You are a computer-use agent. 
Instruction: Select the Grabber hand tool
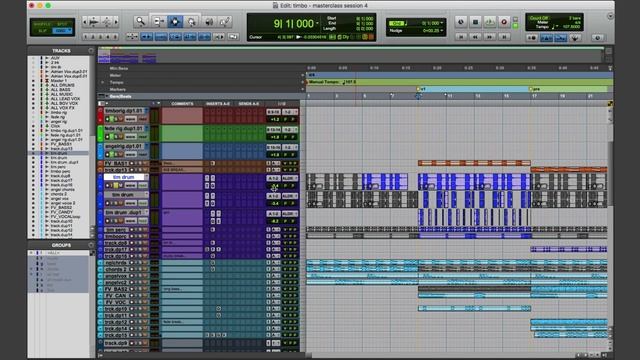[191, 21]
